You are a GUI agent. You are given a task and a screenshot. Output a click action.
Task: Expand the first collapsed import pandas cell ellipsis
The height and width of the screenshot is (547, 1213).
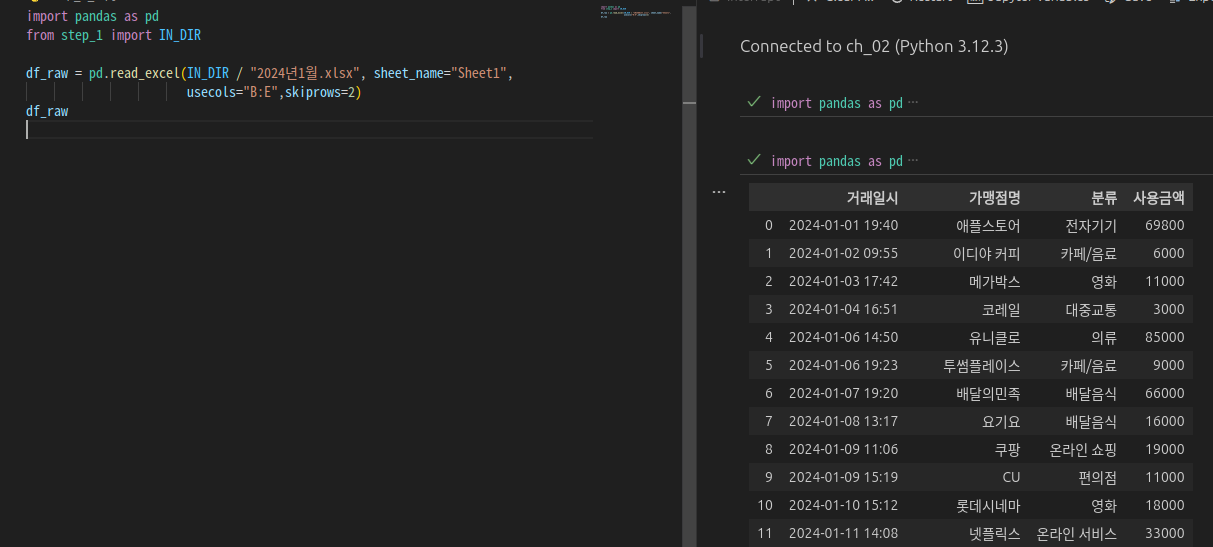click(912, 103)
